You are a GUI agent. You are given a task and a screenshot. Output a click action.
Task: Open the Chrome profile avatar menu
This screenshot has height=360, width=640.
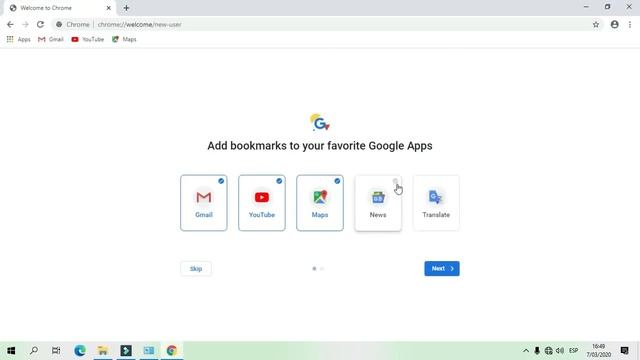pyautogui.click(x=615, y=24)
